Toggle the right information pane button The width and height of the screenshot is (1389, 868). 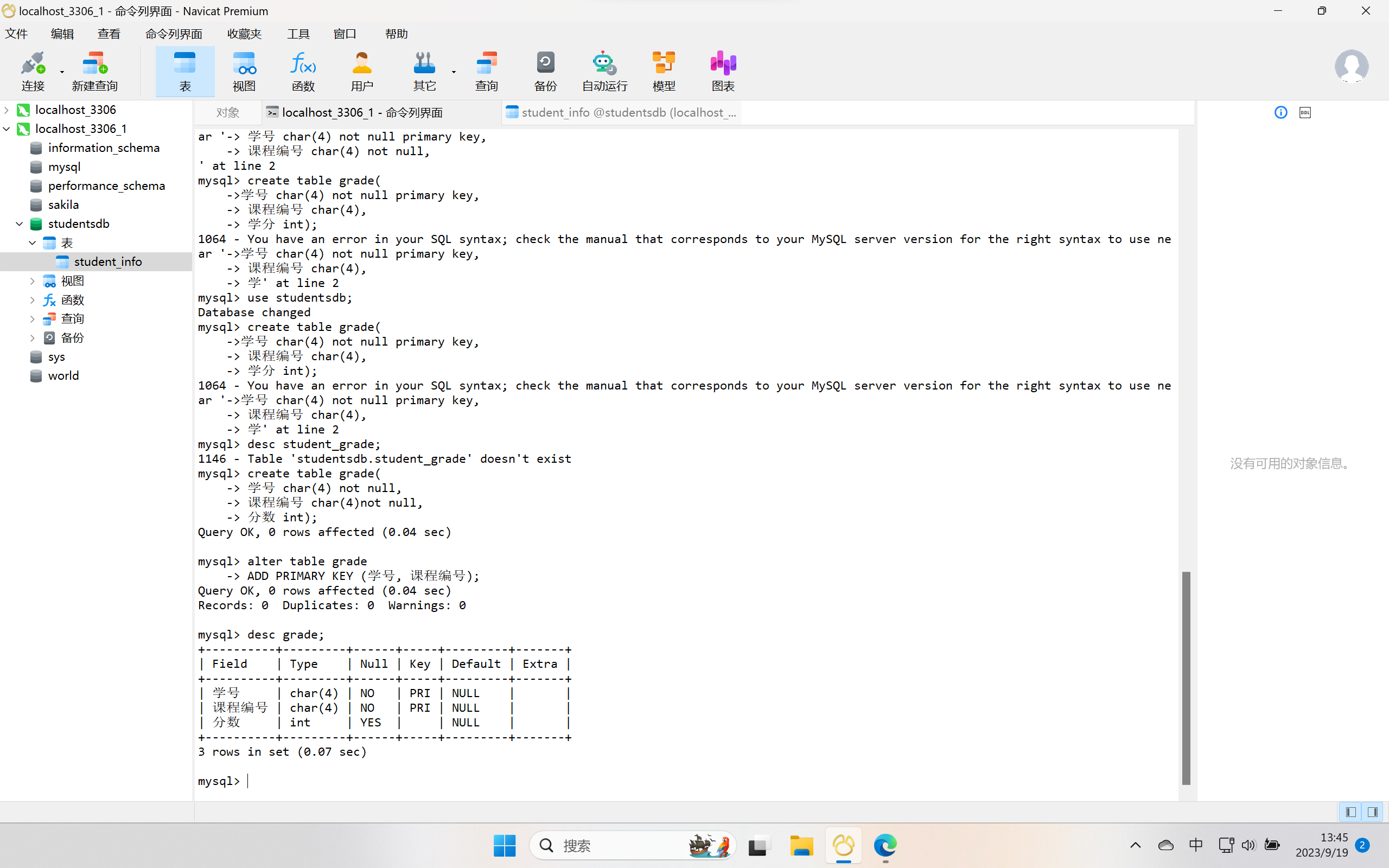pyautogui.click(x=1372, y=812)
